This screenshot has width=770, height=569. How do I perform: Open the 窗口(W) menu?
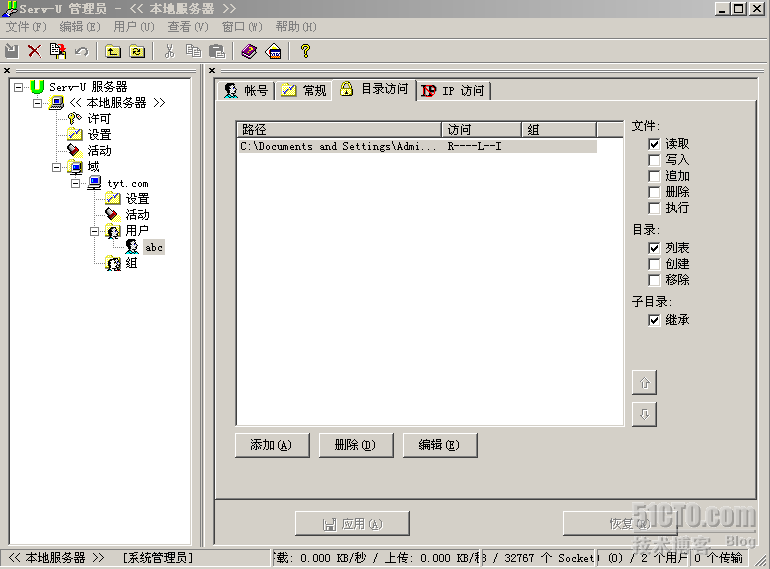pyautogui.click(x=242, y=27)
